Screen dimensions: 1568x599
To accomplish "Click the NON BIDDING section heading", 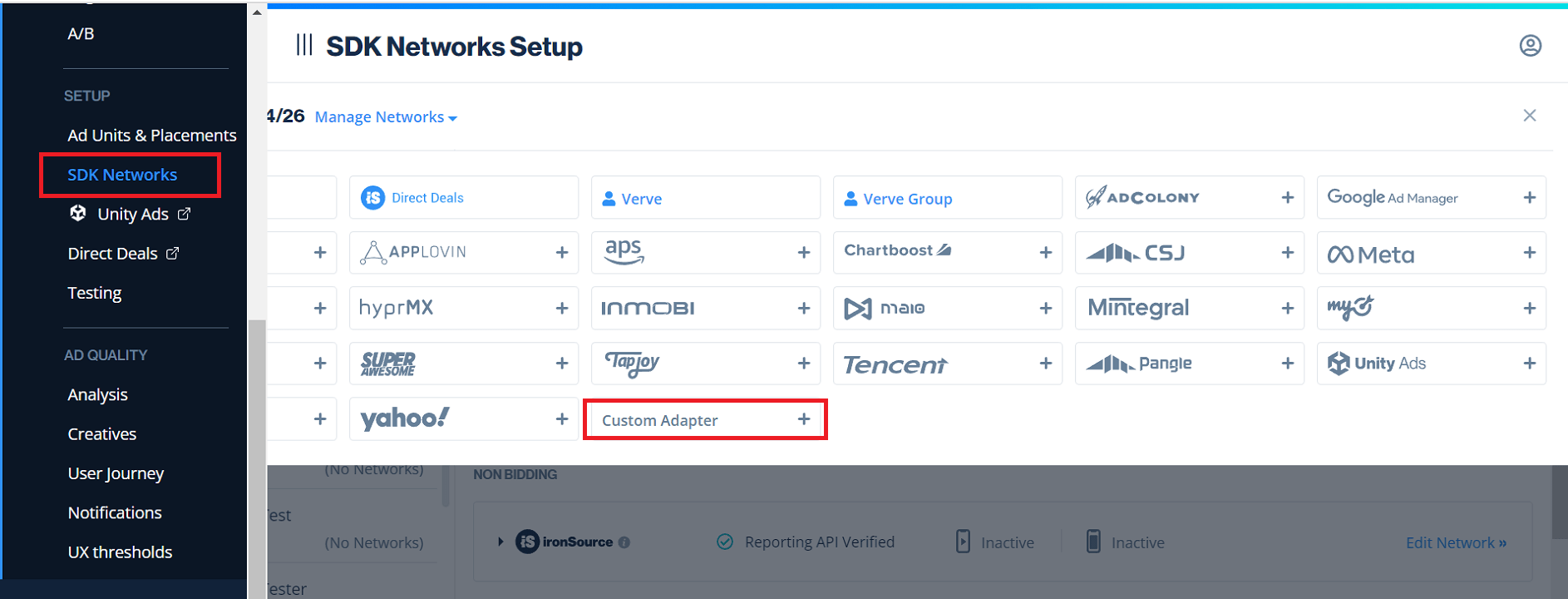I will tap(515, 474).
